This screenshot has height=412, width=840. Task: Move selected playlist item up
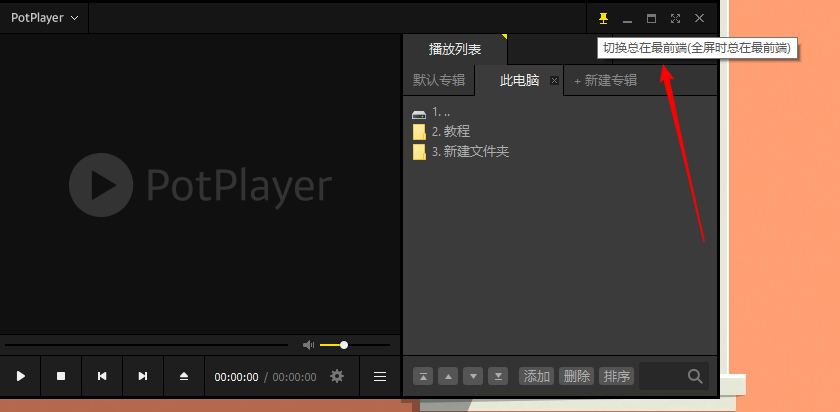pyautogui.click(x=448, y=376)
